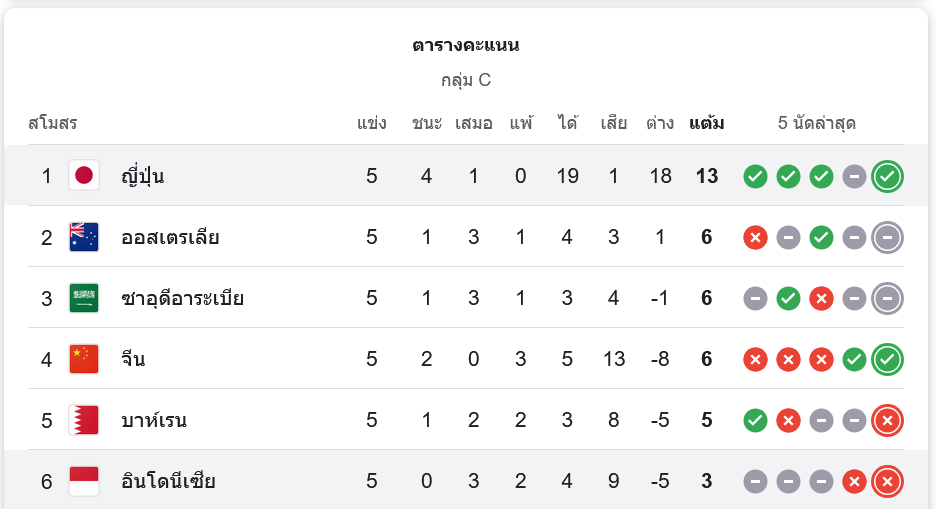Click the แต้ม column header
Image resolution: width=936 pixels, height=509 pixels.
click(x=707, y=124)
